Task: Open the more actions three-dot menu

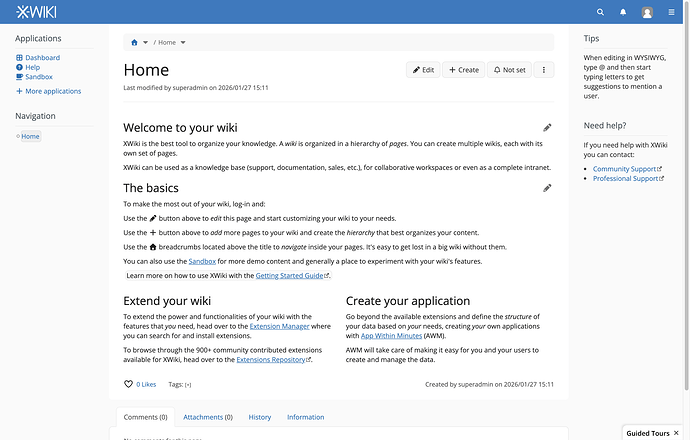Action: click(x=544, y=70)
